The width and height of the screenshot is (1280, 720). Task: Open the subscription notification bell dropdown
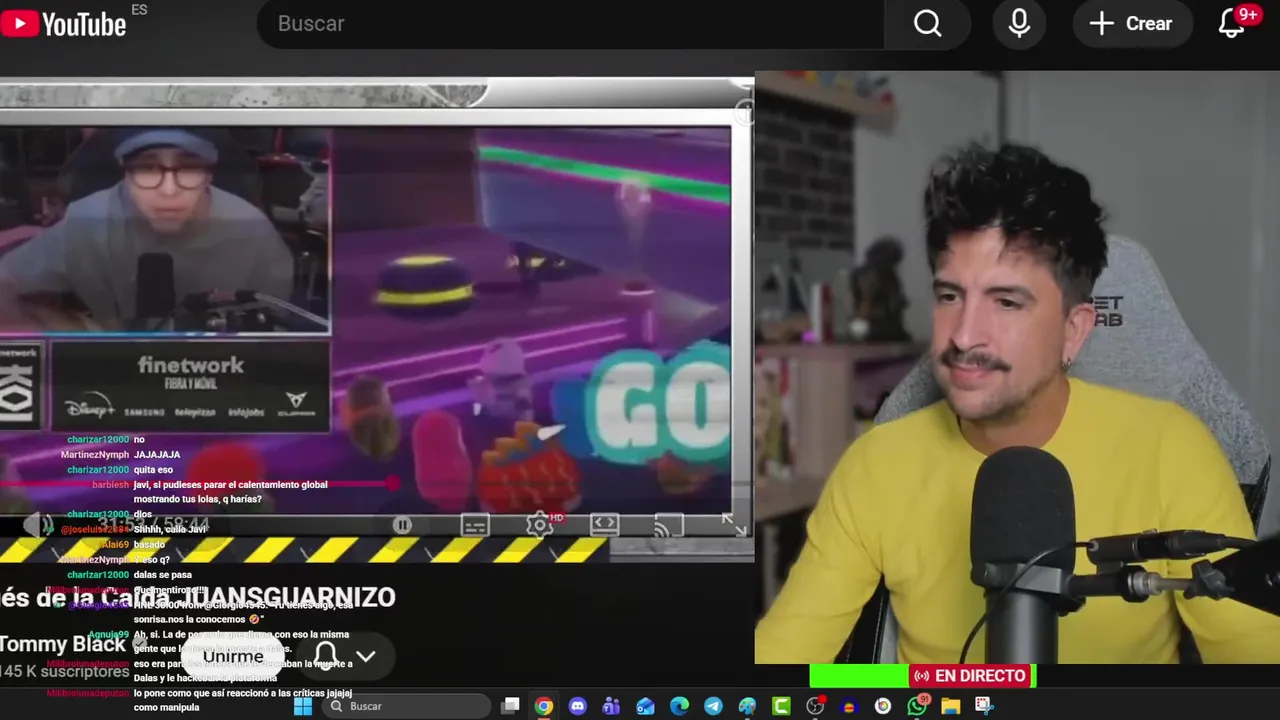(344, 656)
